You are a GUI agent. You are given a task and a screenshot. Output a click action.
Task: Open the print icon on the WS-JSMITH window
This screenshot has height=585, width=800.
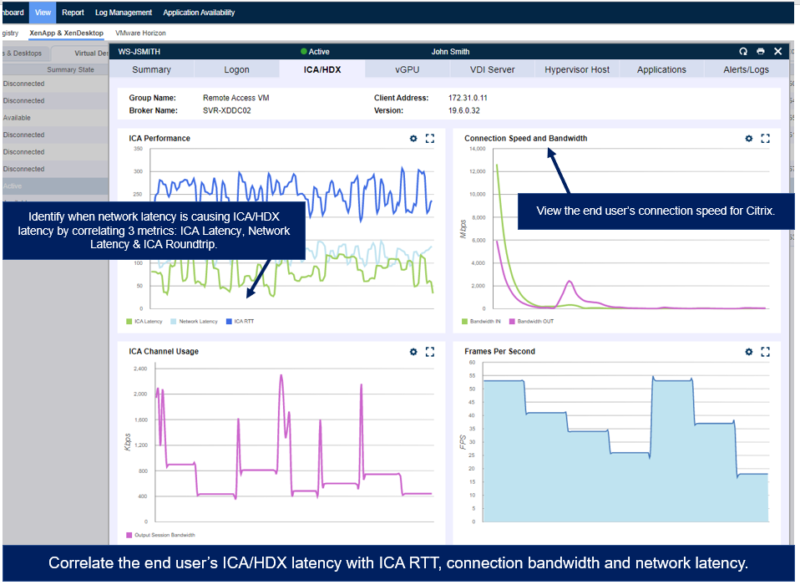point(761,50)
